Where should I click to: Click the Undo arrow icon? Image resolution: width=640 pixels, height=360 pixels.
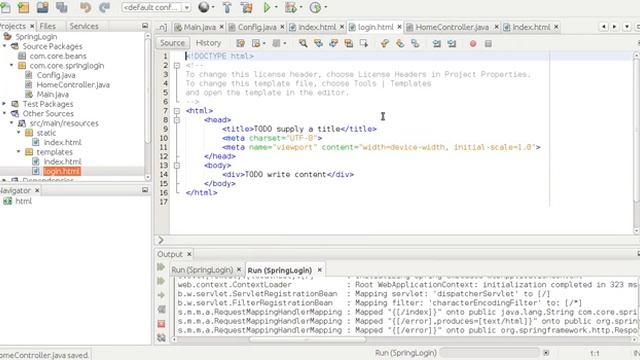click(86, 7)
